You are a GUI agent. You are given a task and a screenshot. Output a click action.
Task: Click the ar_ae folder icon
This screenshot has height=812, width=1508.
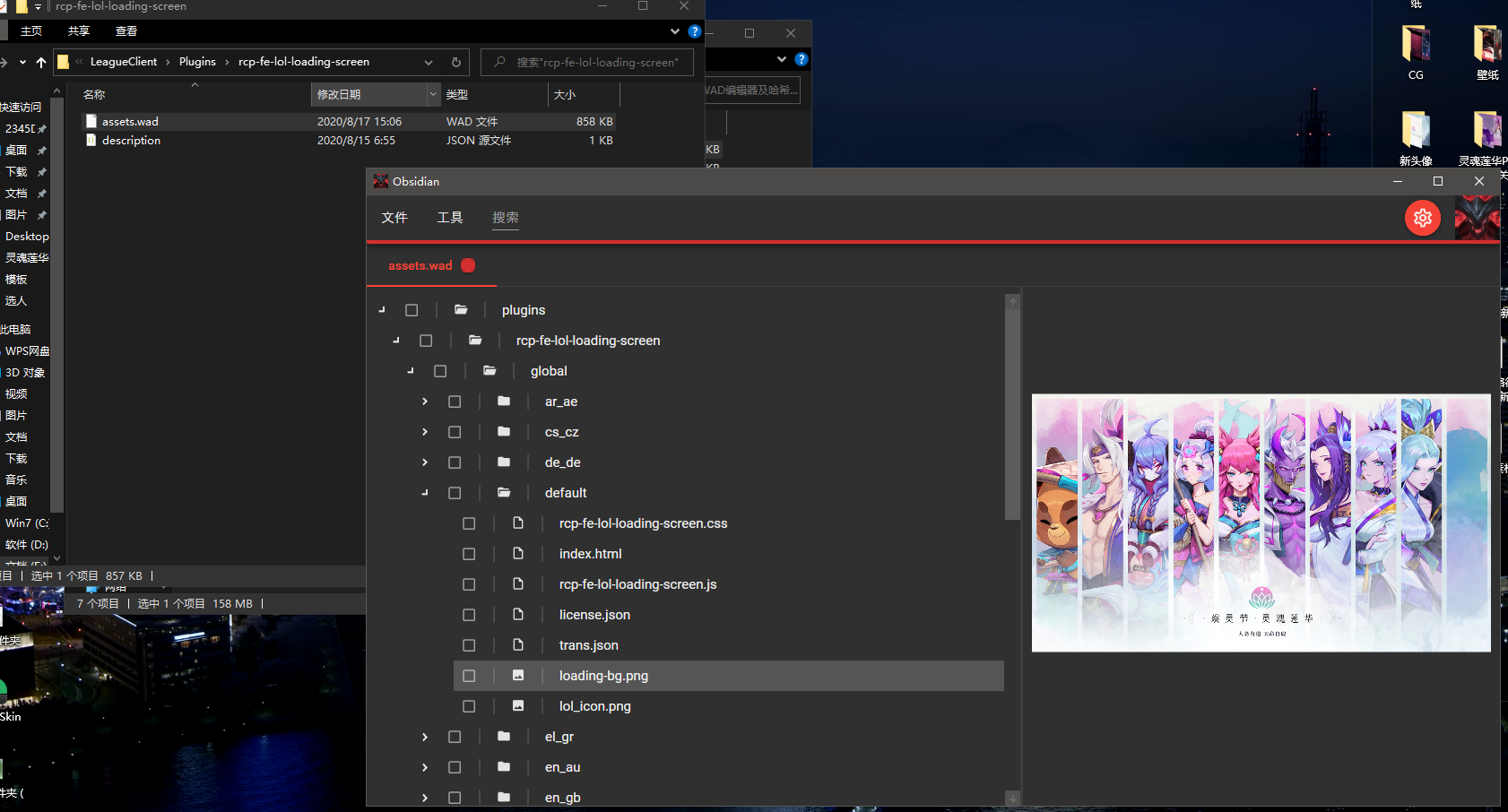pos(504,402)
